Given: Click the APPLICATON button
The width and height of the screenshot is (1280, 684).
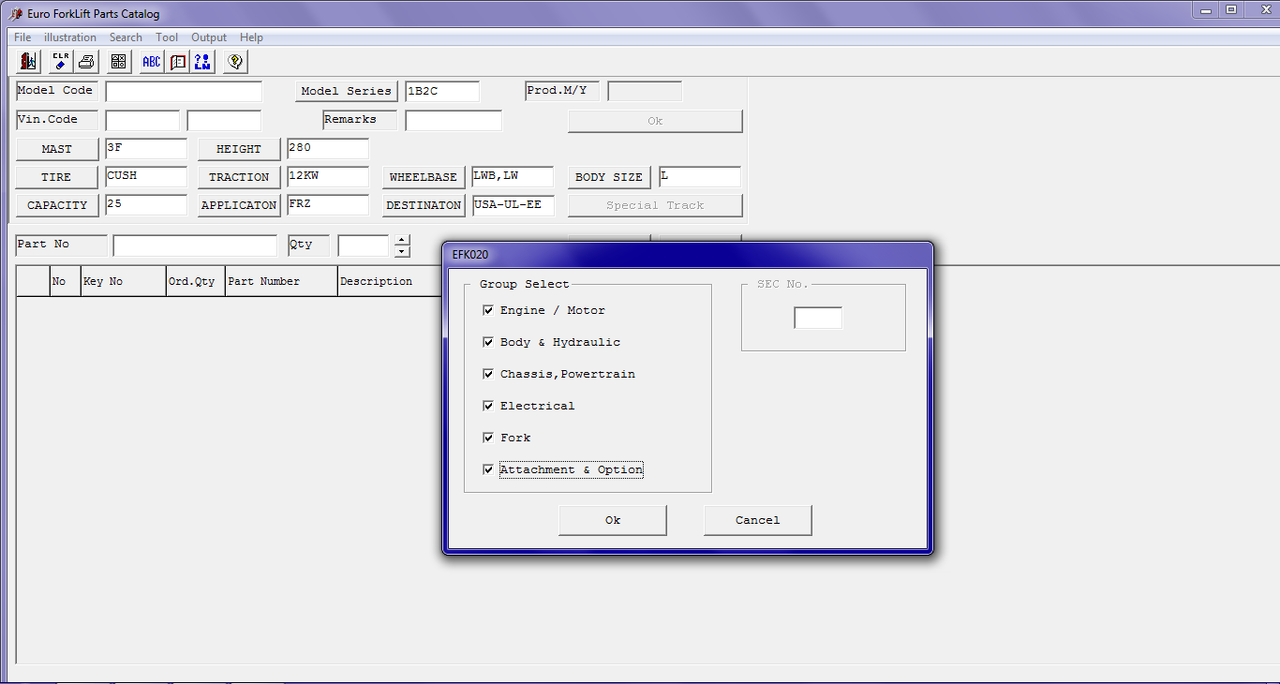Looking at the screenshot, I should 239,205.
